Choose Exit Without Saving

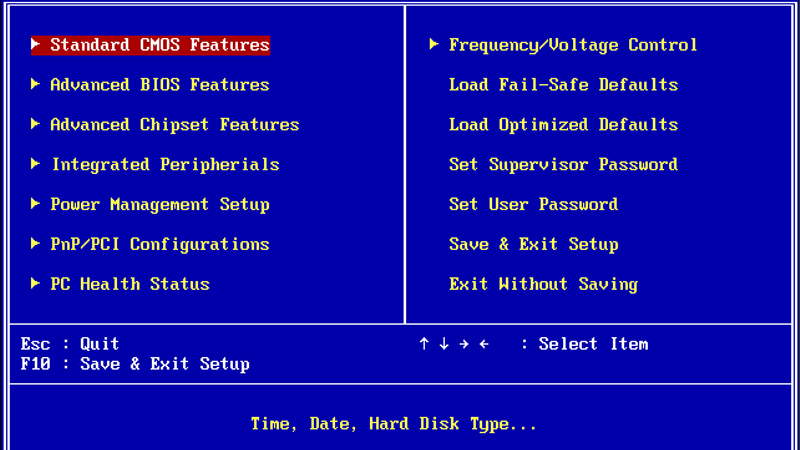tap(543, 284)
